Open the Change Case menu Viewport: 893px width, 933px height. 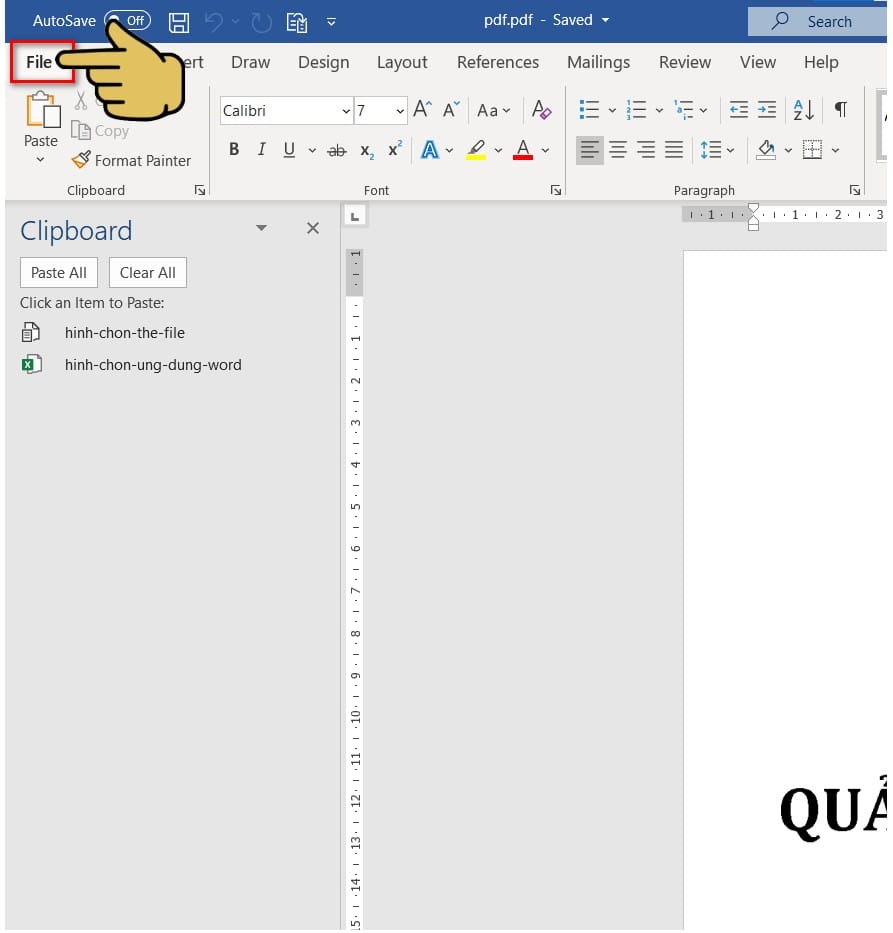pyautogui.click(x=494, y=111)
